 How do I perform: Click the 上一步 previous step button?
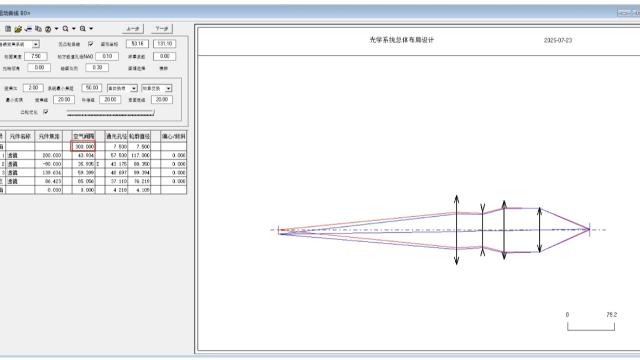(x=133, y=29)
